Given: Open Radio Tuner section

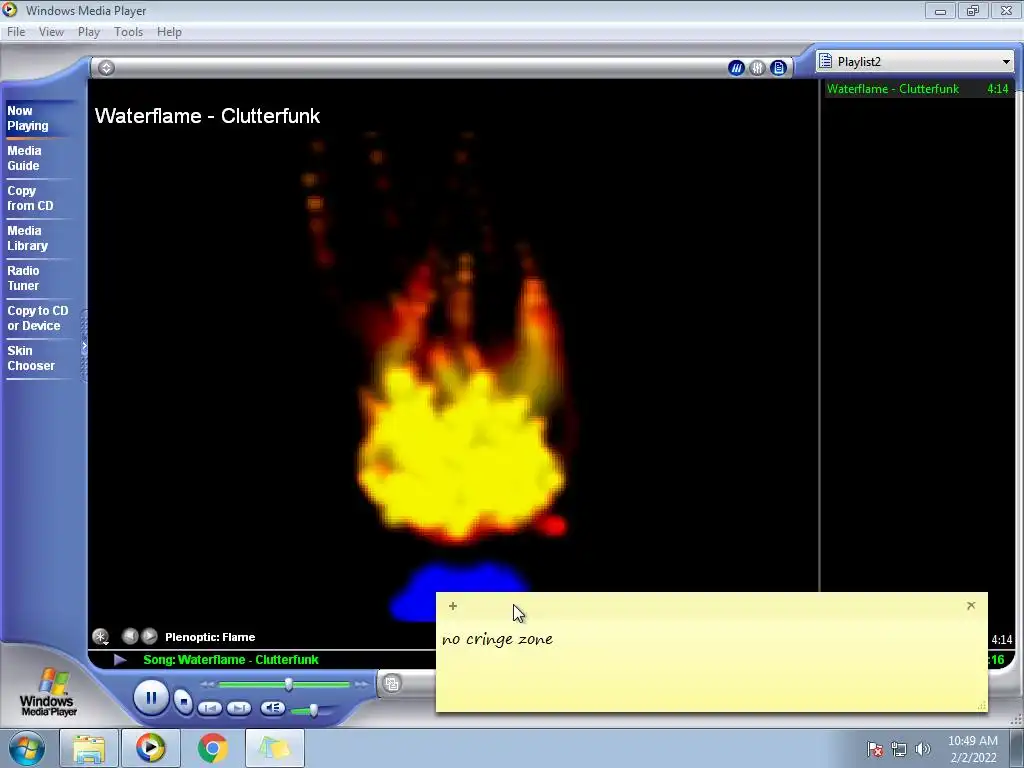Looking at the screenshot, I should pos(24,278).
